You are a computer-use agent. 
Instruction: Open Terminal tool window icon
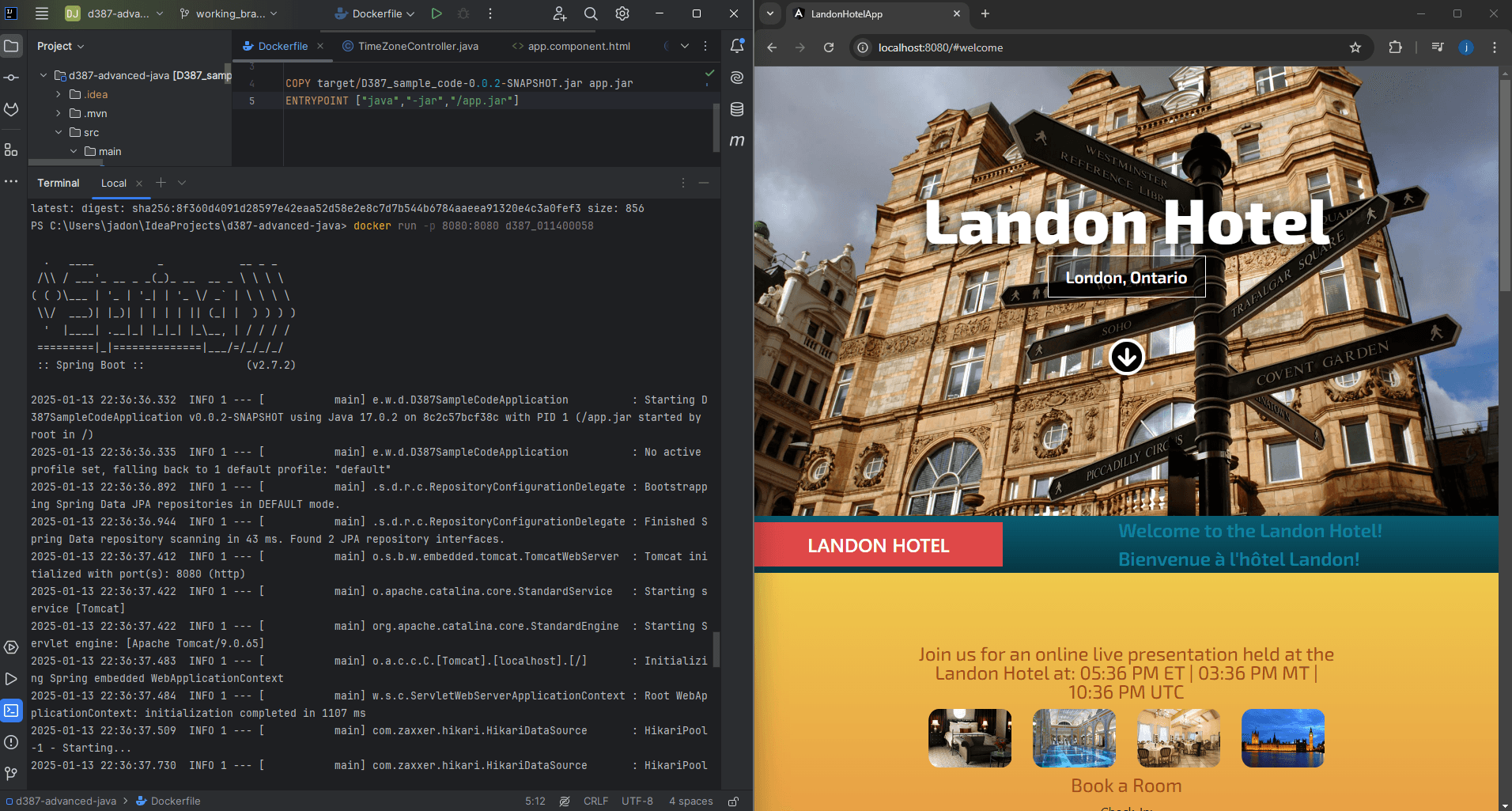point(11,711)
